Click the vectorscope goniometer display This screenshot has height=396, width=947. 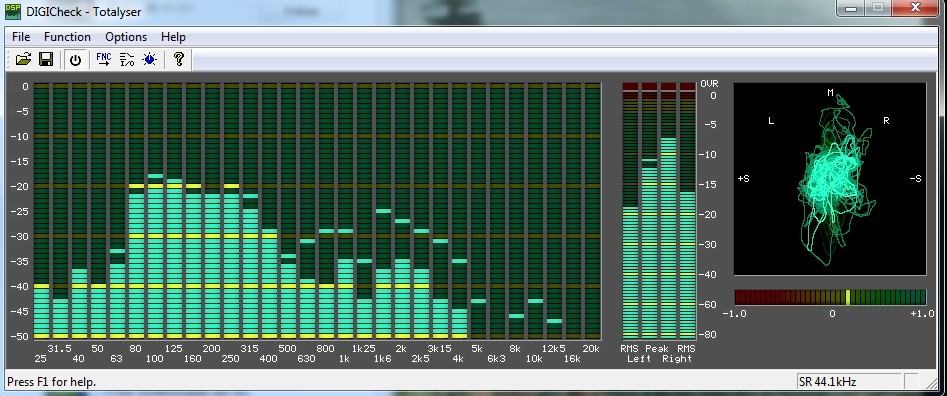tap(830, 179)
